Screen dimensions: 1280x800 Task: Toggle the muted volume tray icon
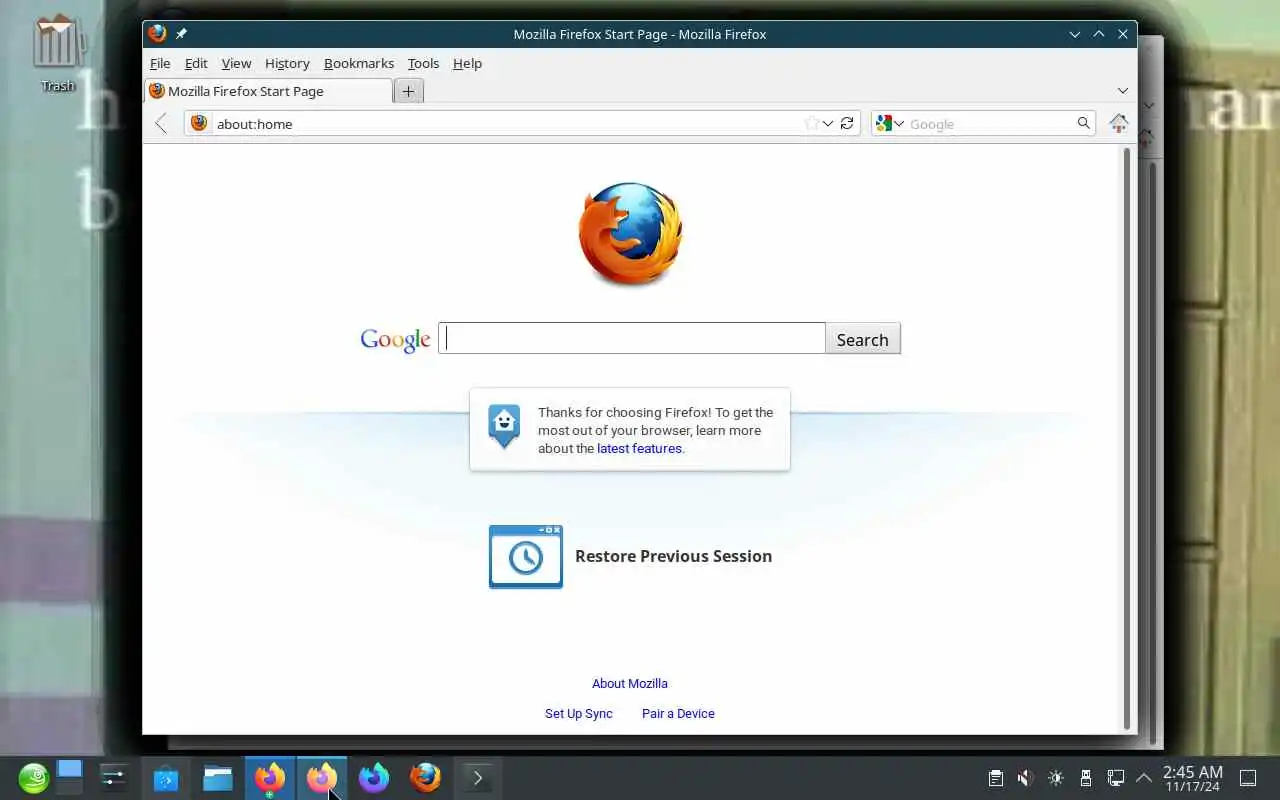[1025, 777]
